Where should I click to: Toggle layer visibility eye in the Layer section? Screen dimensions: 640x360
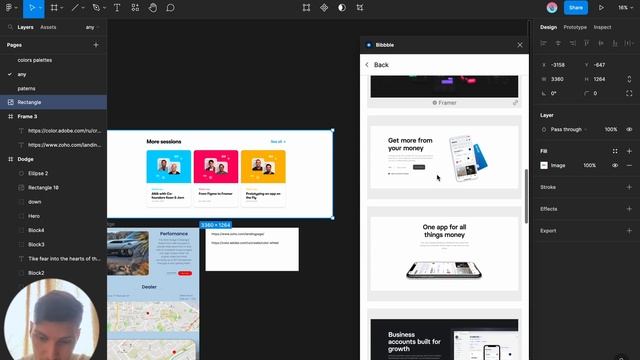[629, 129]
